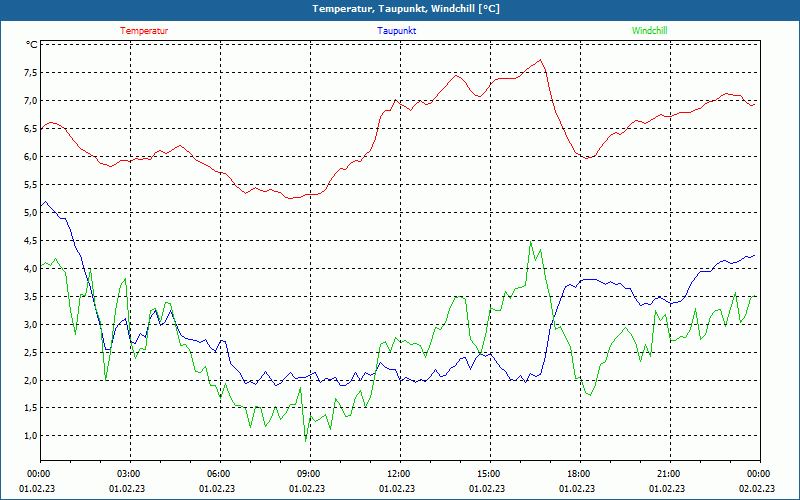
Task: Click the 4,5 y-axis value
Action: click(31, 241)
